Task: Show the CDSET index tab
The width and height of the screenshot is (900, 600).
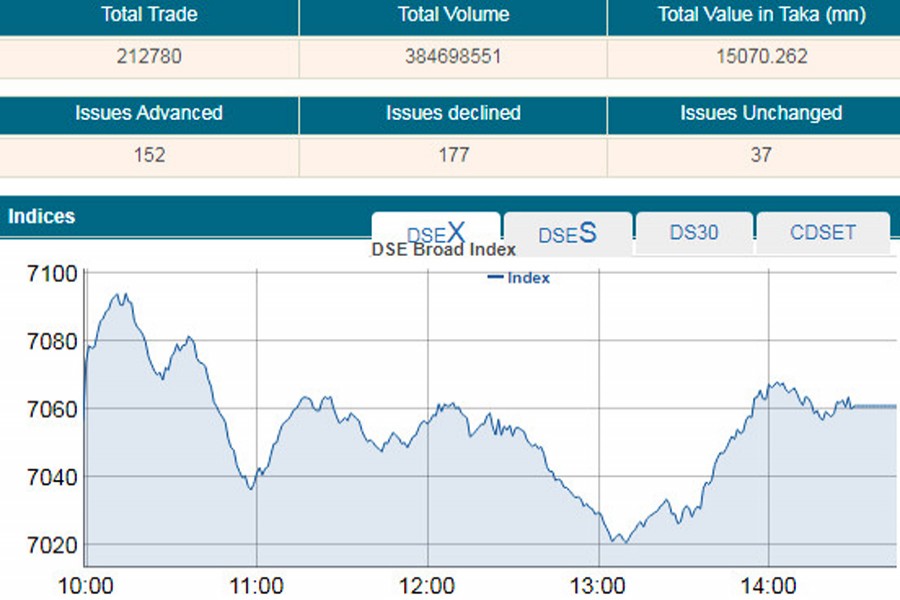Action: (823, 233)
